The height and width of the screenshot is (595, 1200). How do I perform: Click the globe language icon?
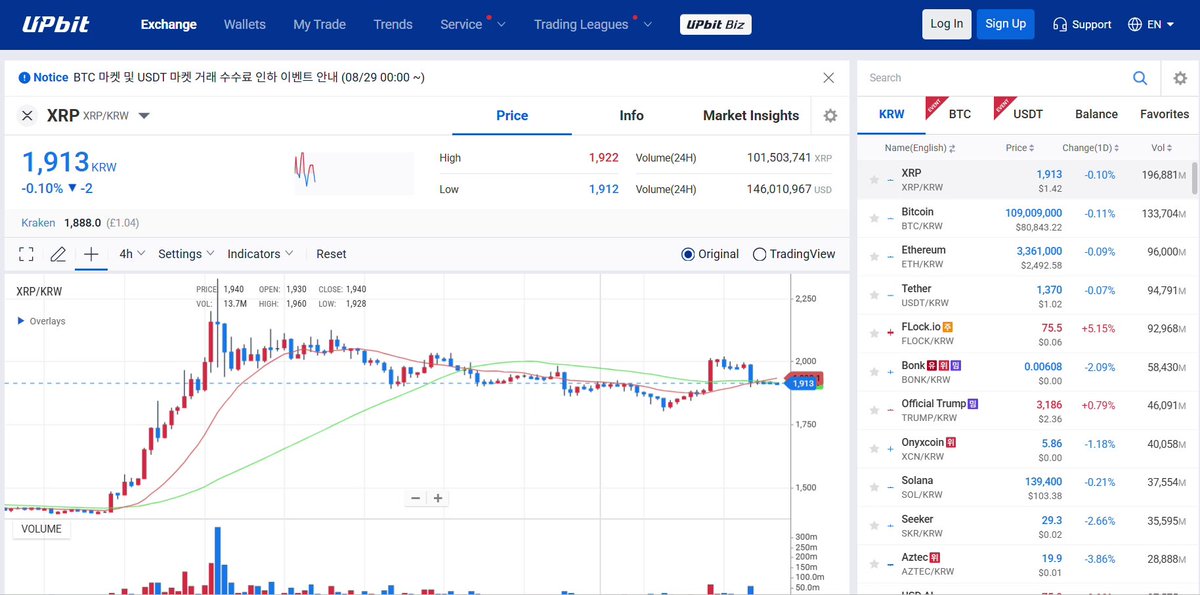click(x=1135, y=24)
